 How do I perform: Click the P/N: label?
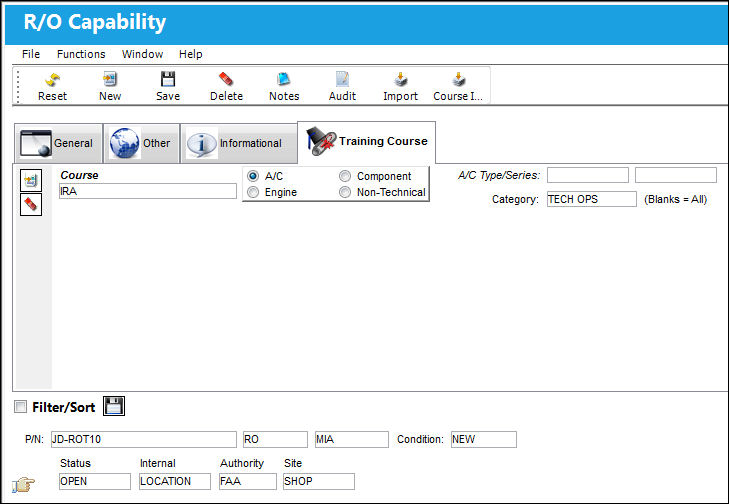click(34, 439)
